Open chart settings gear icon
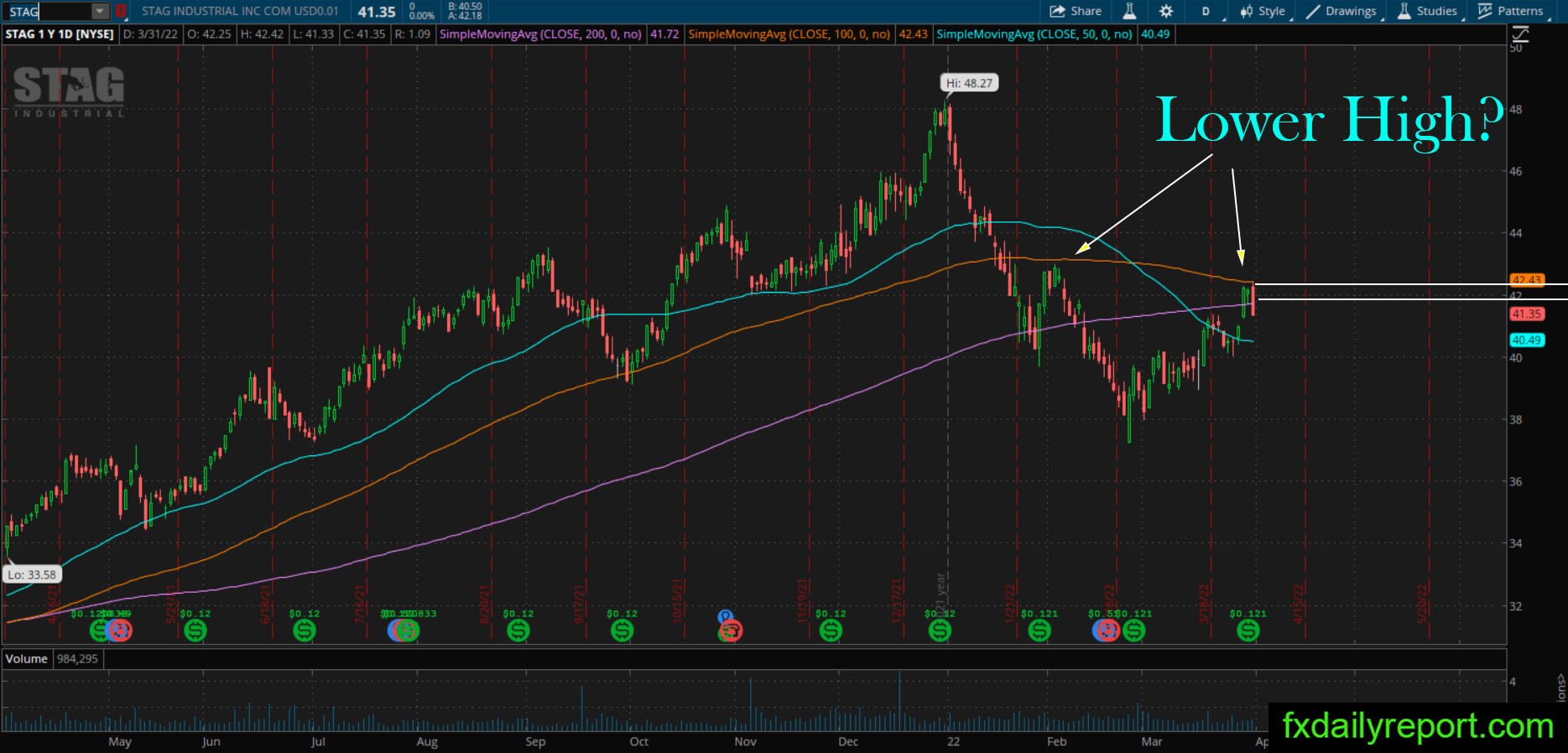 coord(1166,11)
